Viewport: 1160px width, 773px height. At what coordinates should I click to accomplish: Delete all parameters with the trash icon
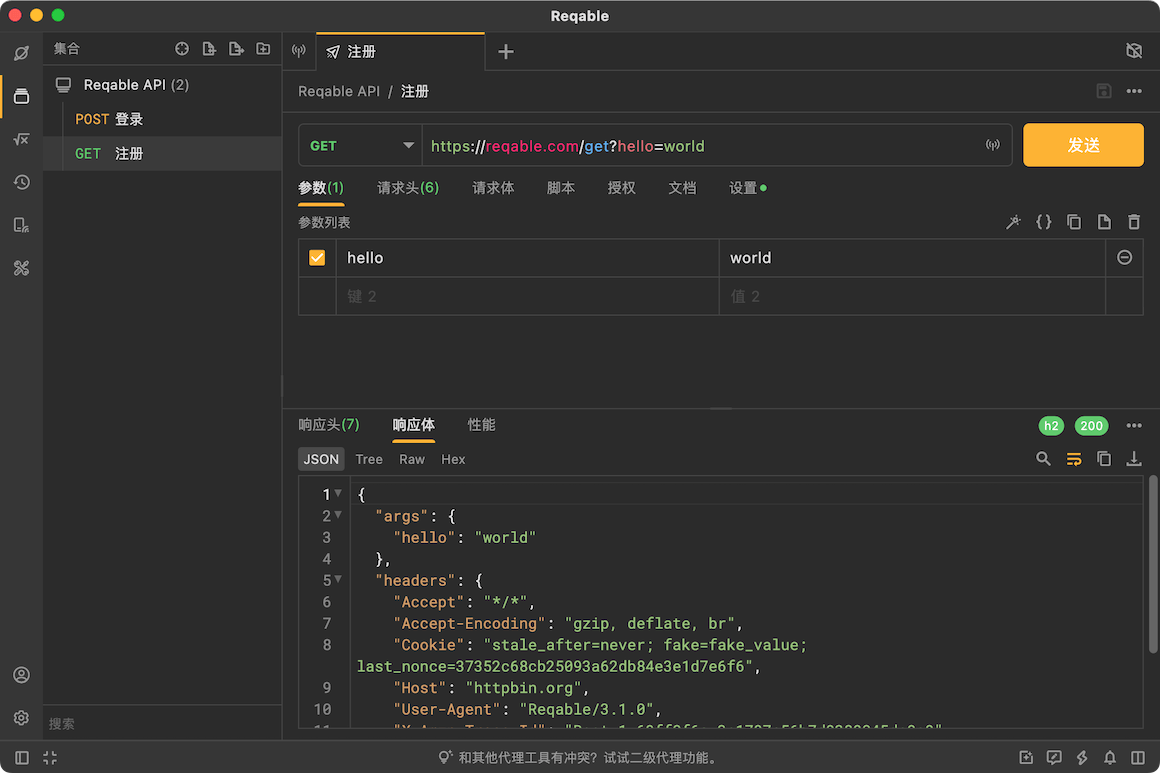coord(1134,222)
